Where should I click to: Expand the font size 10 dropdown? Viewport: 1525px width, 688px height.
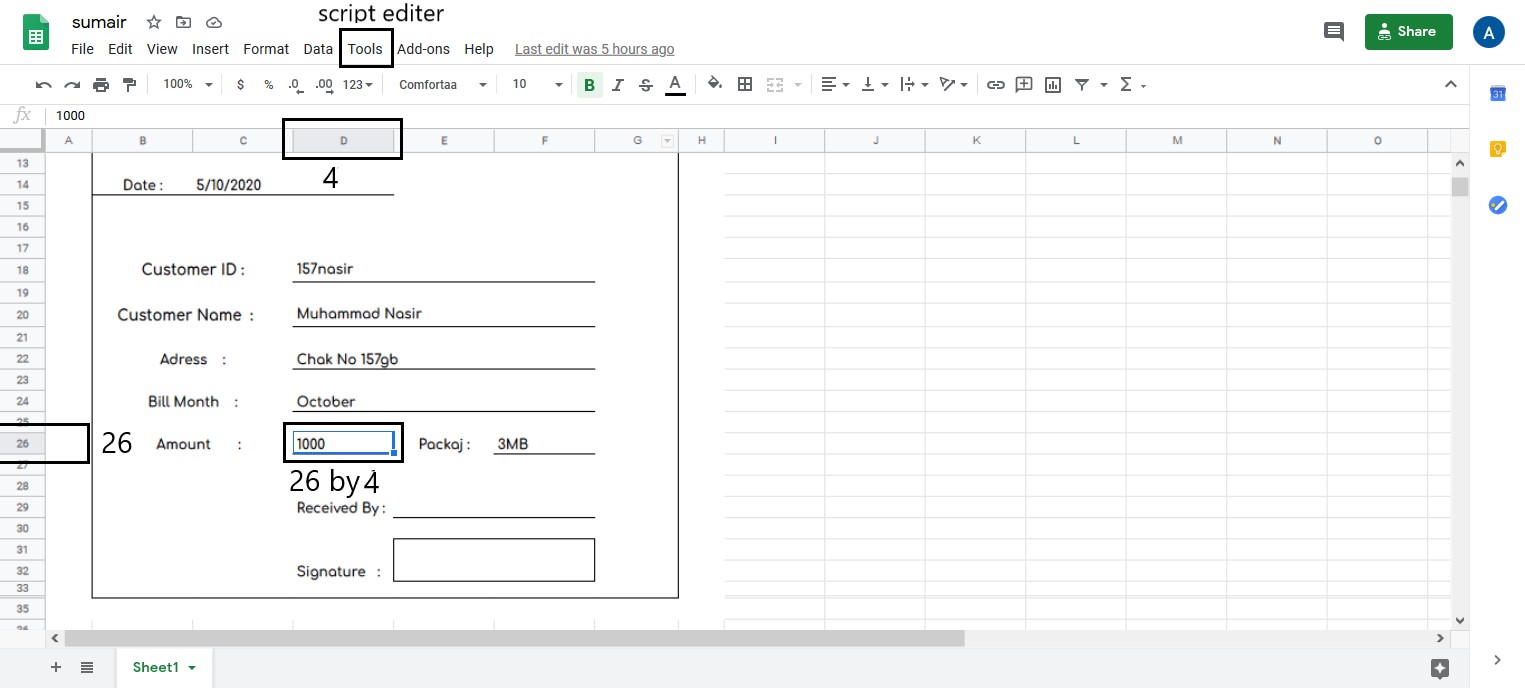[x=537, y=85]
